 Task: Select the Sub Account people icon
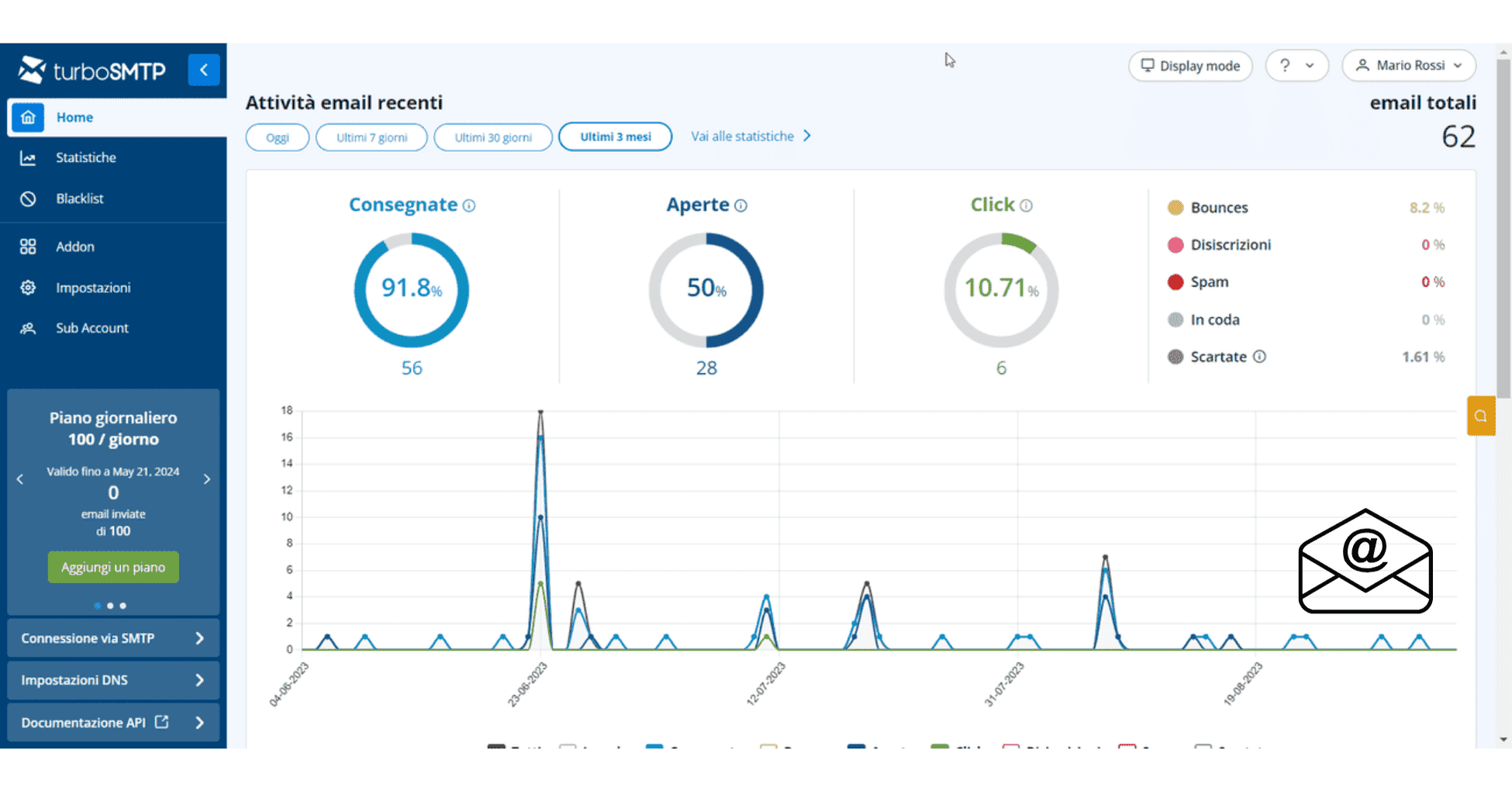coord(28,328)
